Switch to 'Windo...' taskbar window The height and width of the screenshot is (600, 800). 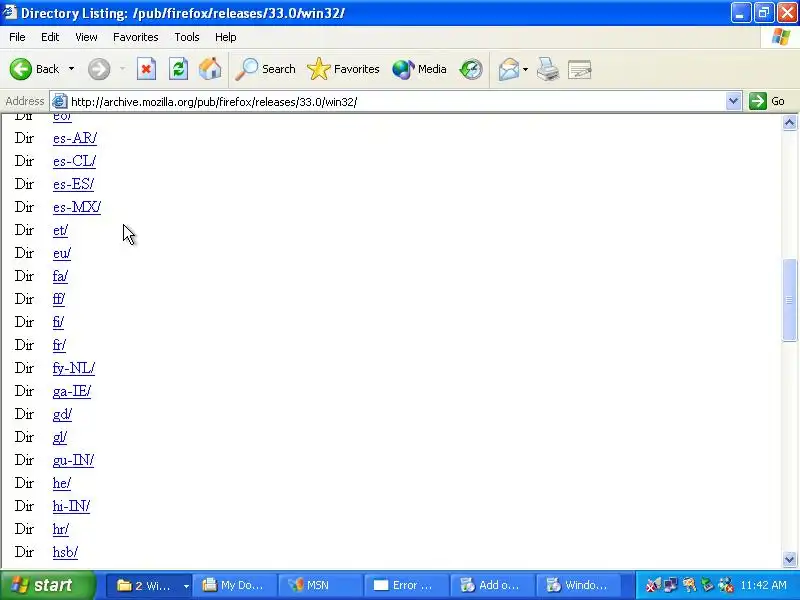tap(578, 585)
